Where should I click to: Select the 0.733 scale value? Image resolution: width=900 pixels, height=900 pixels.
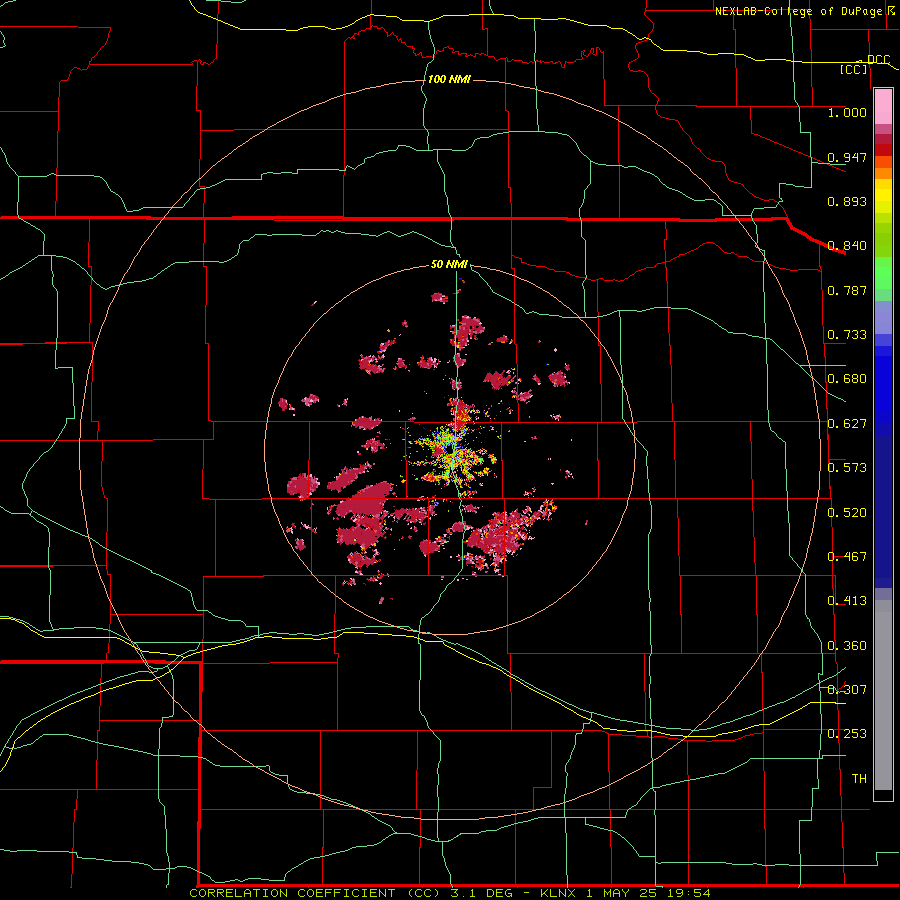(x=847, y=335)
